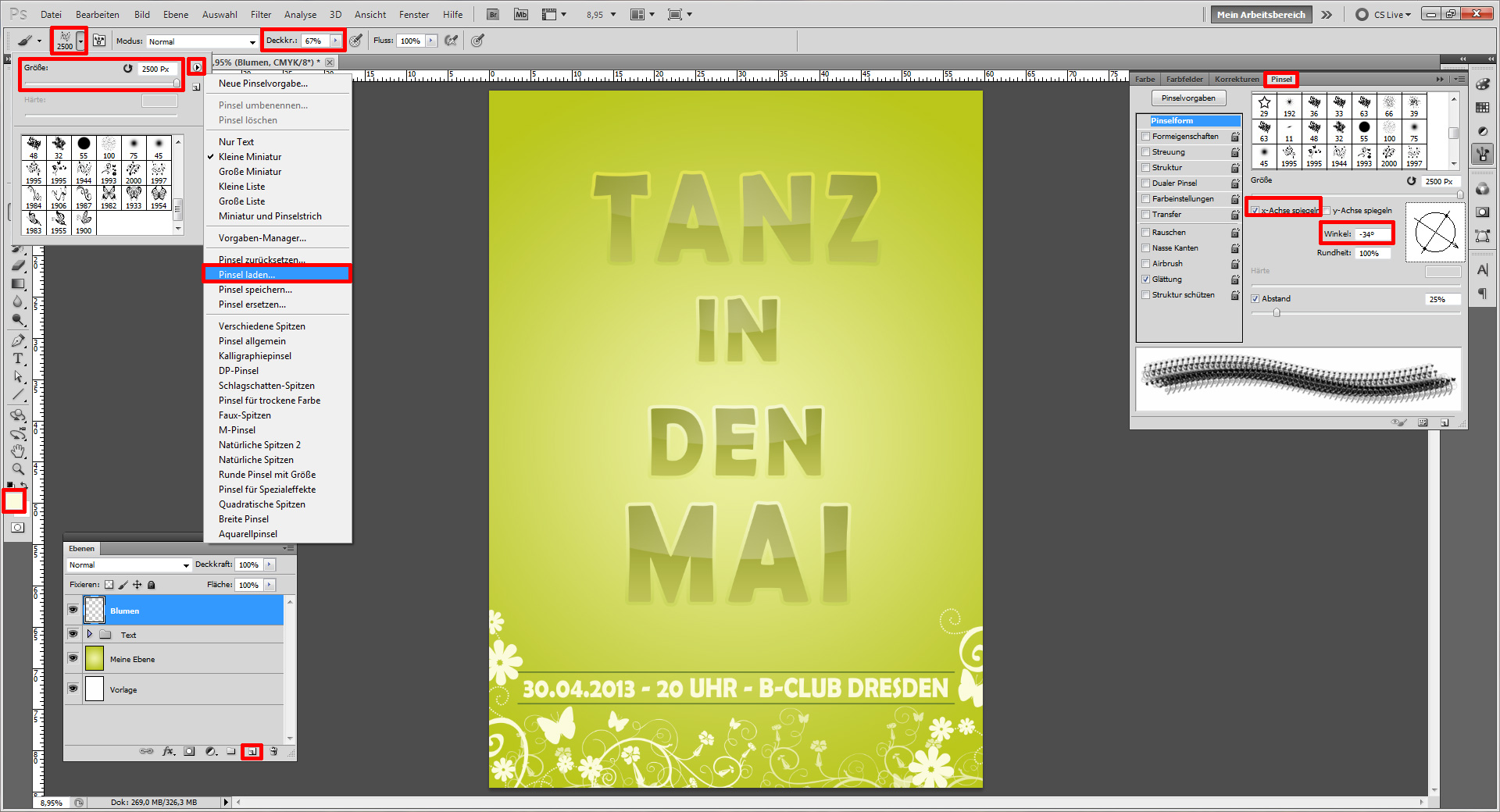Enable the y-Achse spiegeln checkbox
This screenshot has width=1500, height=812.
pos(1327,210)
